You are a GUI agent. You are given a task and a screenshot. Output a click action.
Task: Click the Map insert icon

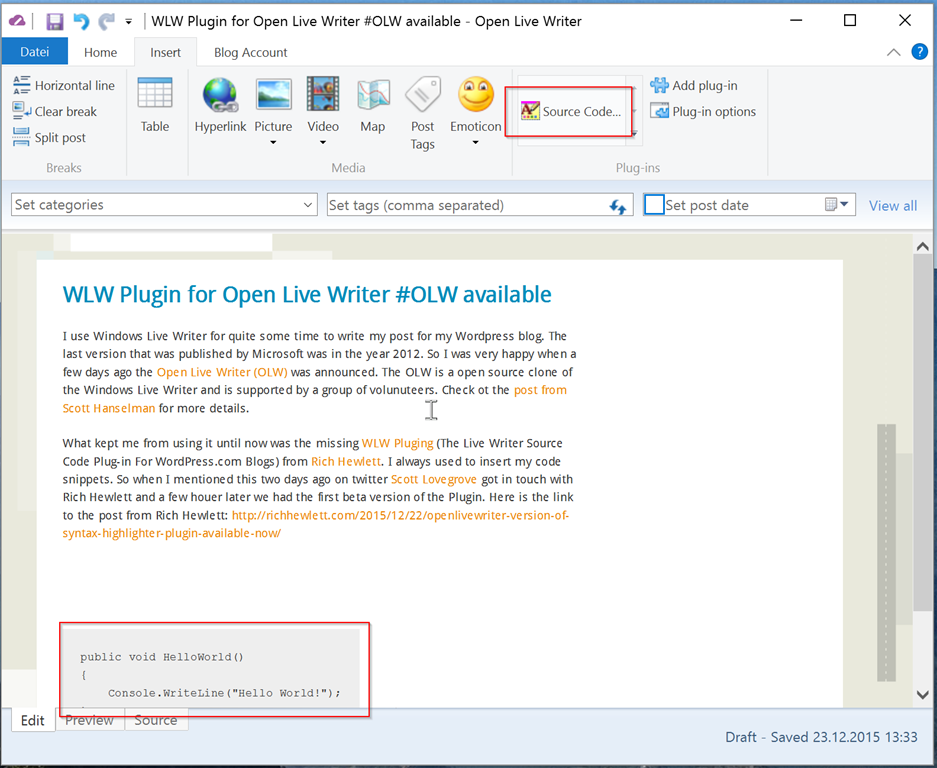373,96
